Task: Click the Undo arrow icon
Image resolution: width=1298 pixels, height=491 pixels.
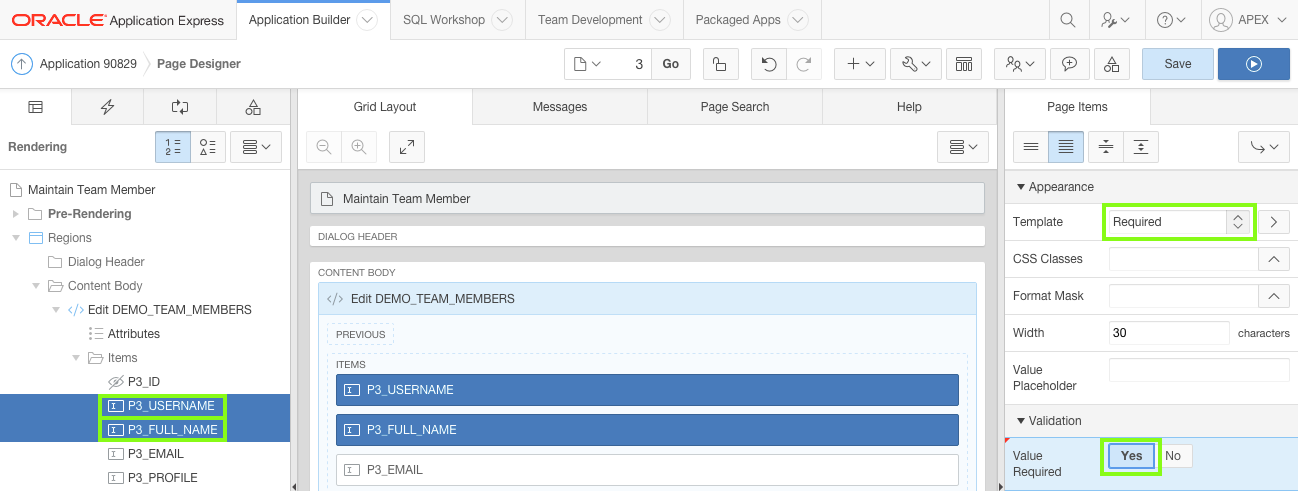Action: tap(768, 64)
